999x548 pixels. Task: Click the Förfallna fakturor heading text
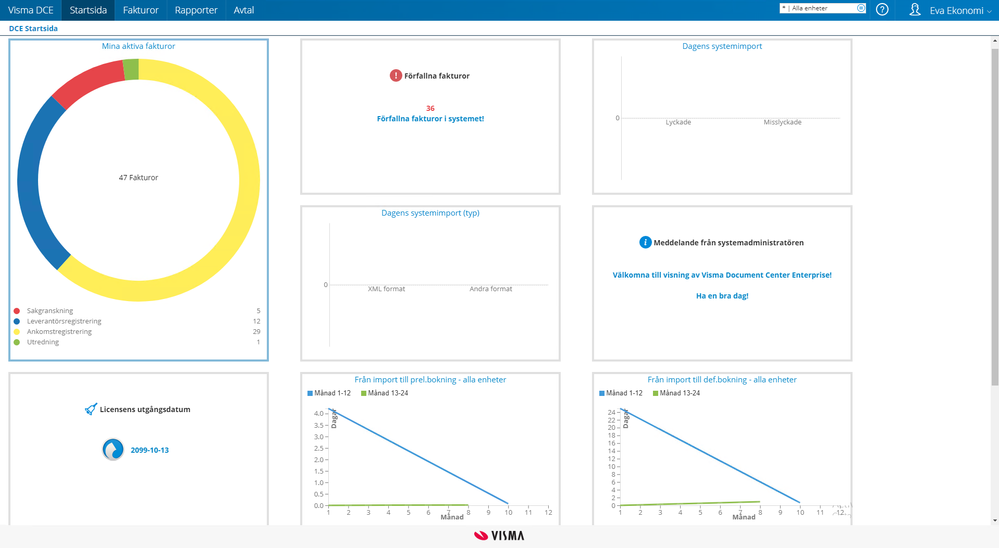point(436,76)
